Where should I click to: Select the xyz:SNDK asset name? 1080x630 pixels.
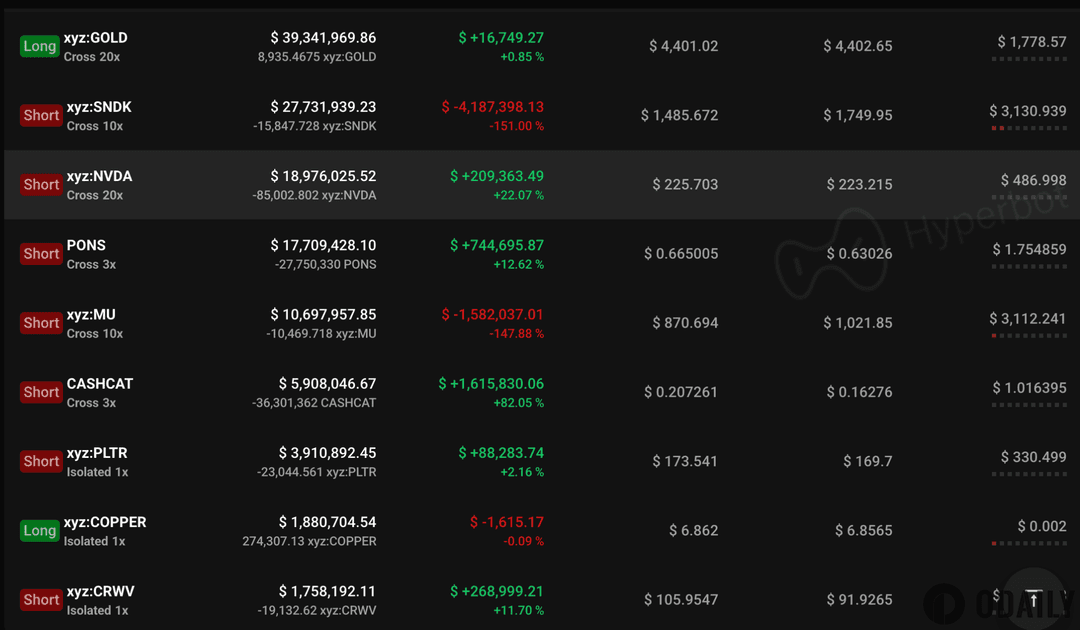[x=99, y=107]
